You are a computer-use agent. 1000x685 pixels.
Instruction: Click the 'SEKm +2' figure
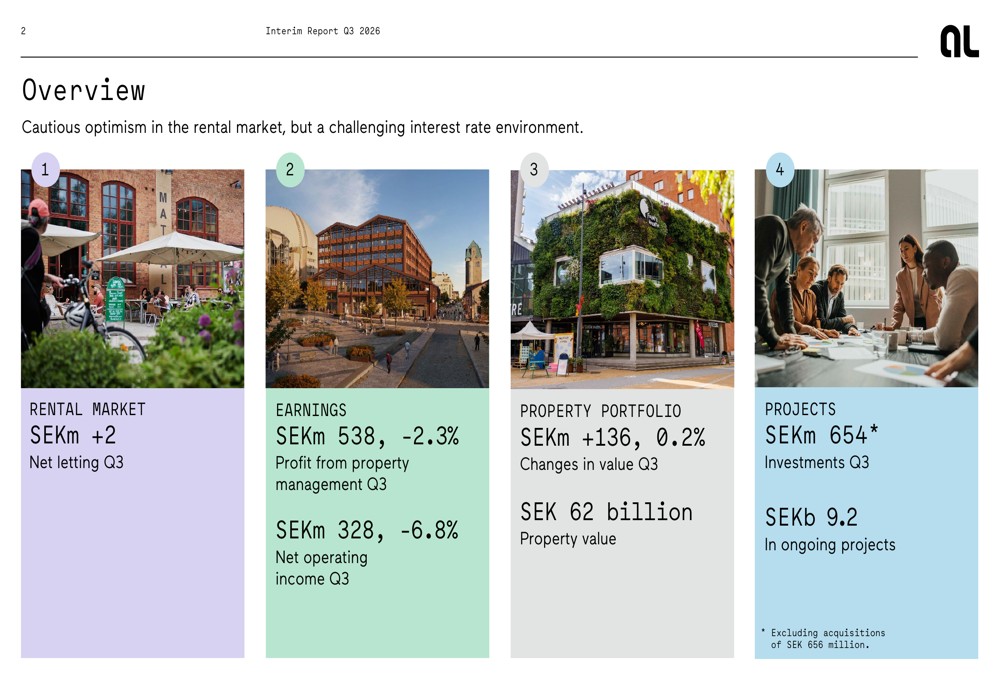73,436
